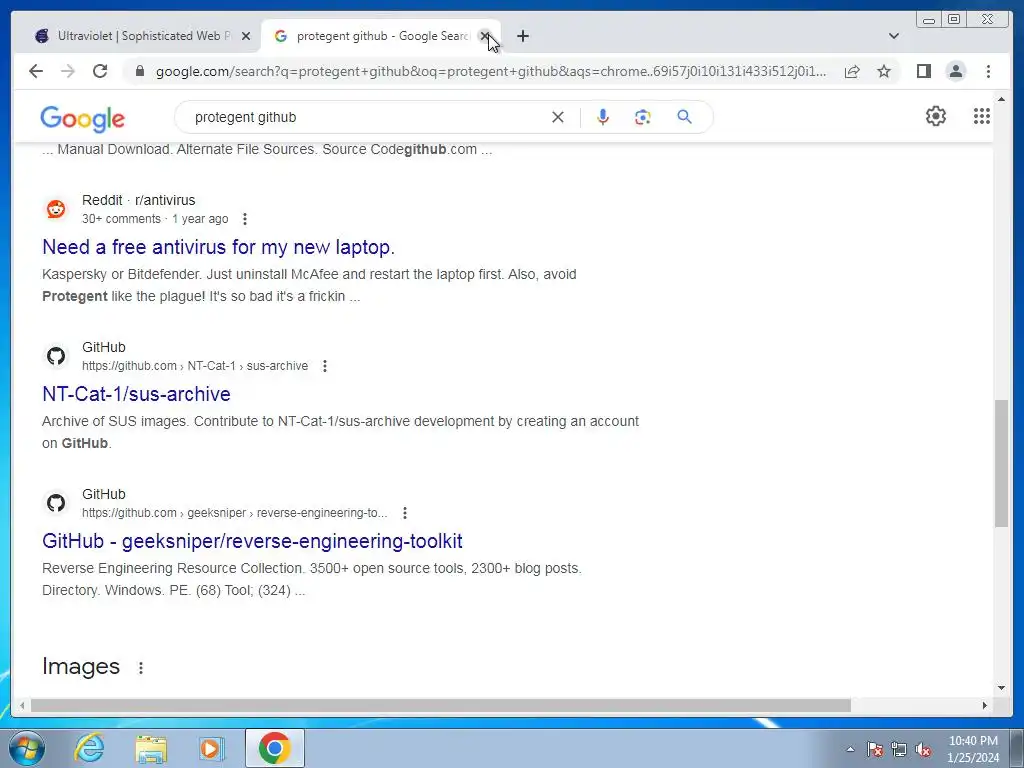
Task: Click the vertical scrollbar up arrow
Action: tap(1001, 99)
